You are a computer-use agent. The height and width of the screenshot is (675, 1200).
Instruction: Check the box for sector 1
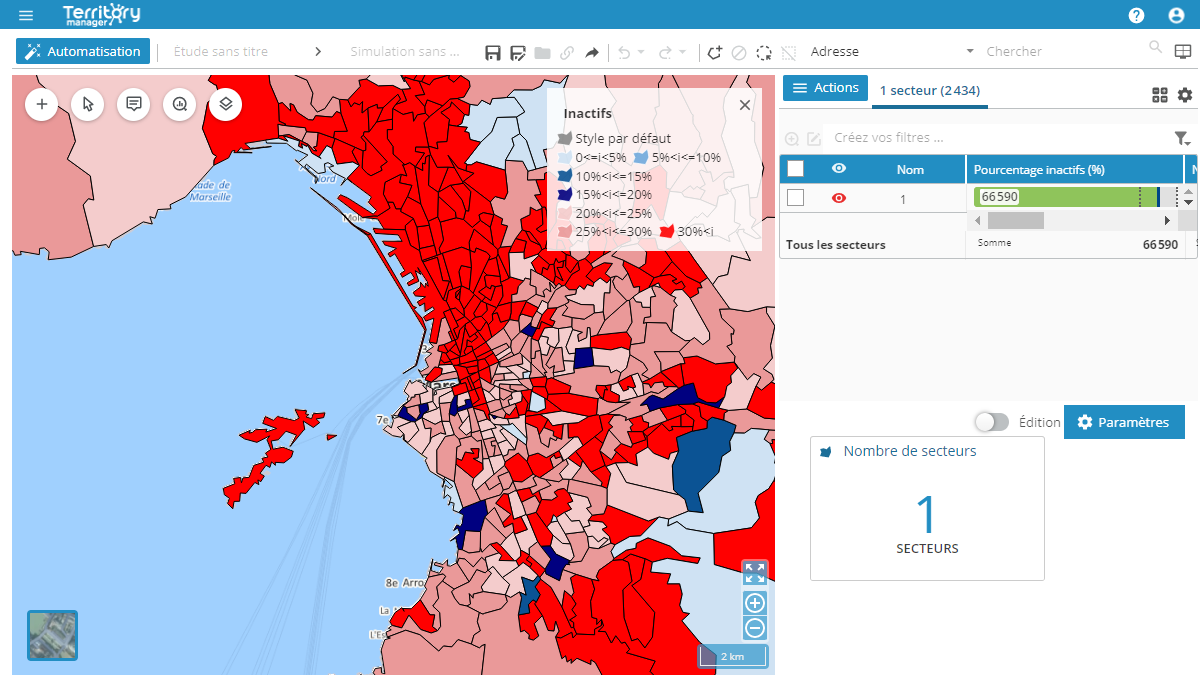tap(796, 198)
